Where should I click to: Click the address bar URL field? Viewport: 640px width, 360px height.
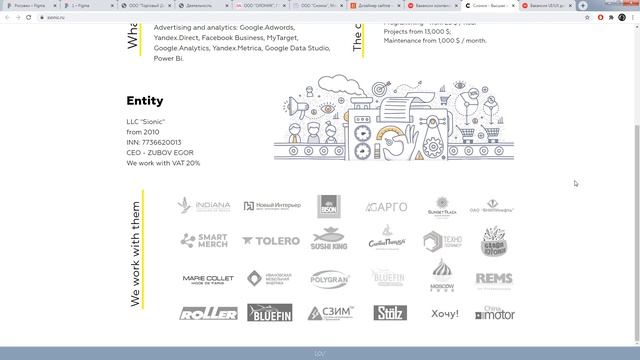click(x=310, y=18)
